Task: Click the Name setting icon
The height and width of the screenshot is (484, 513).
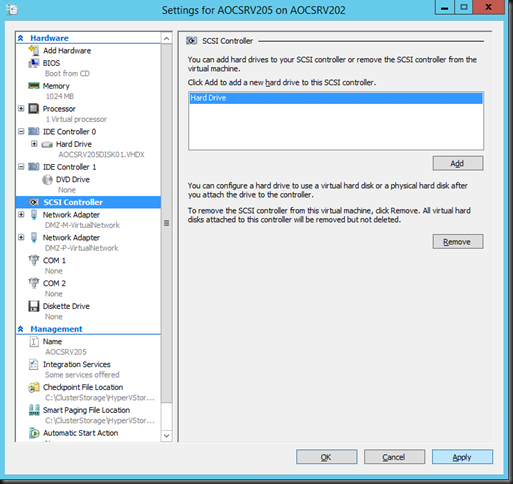Action: (x=34, y=342)
